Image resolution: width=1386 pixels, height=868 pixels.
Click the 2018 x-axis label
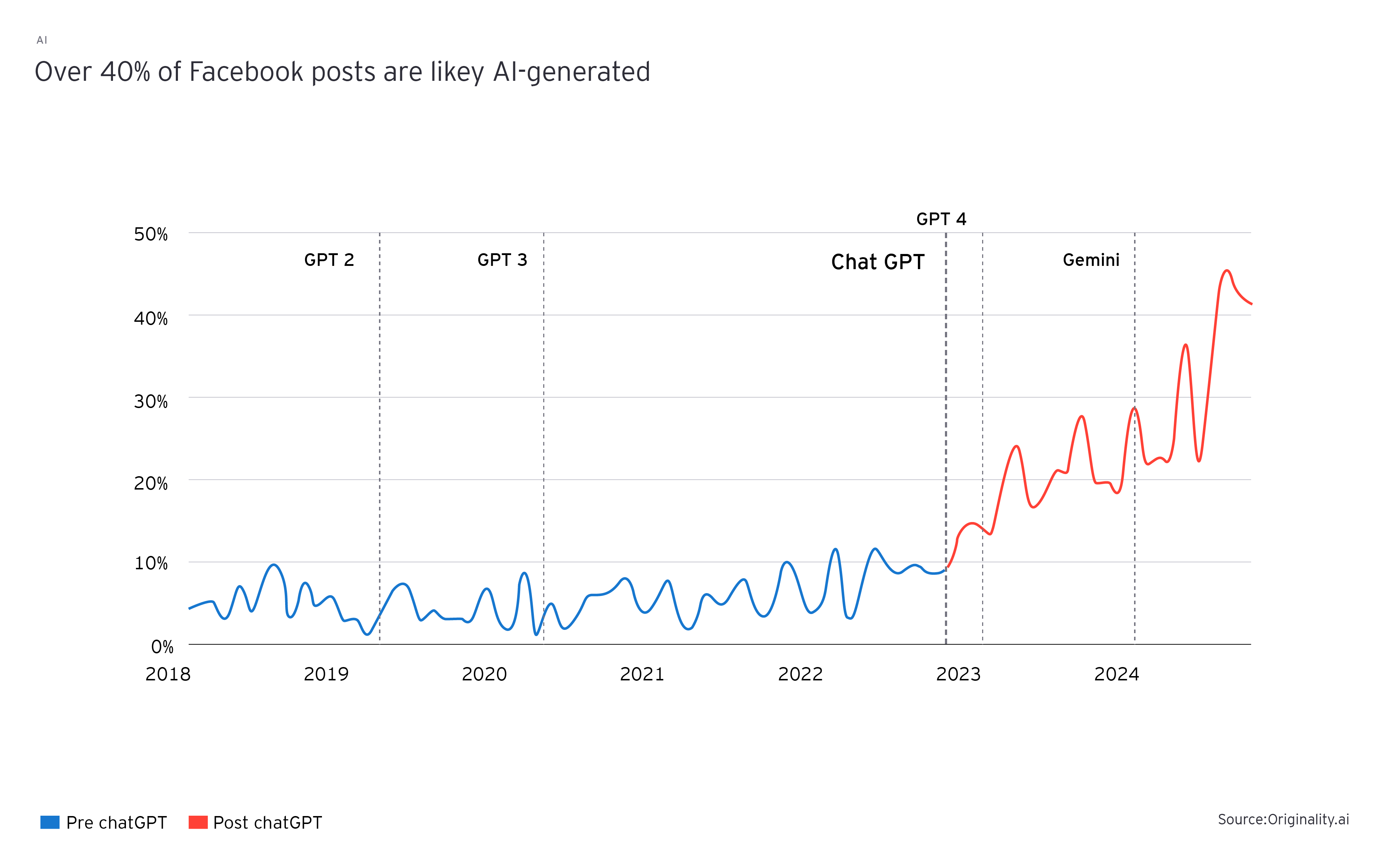[168, 674]
